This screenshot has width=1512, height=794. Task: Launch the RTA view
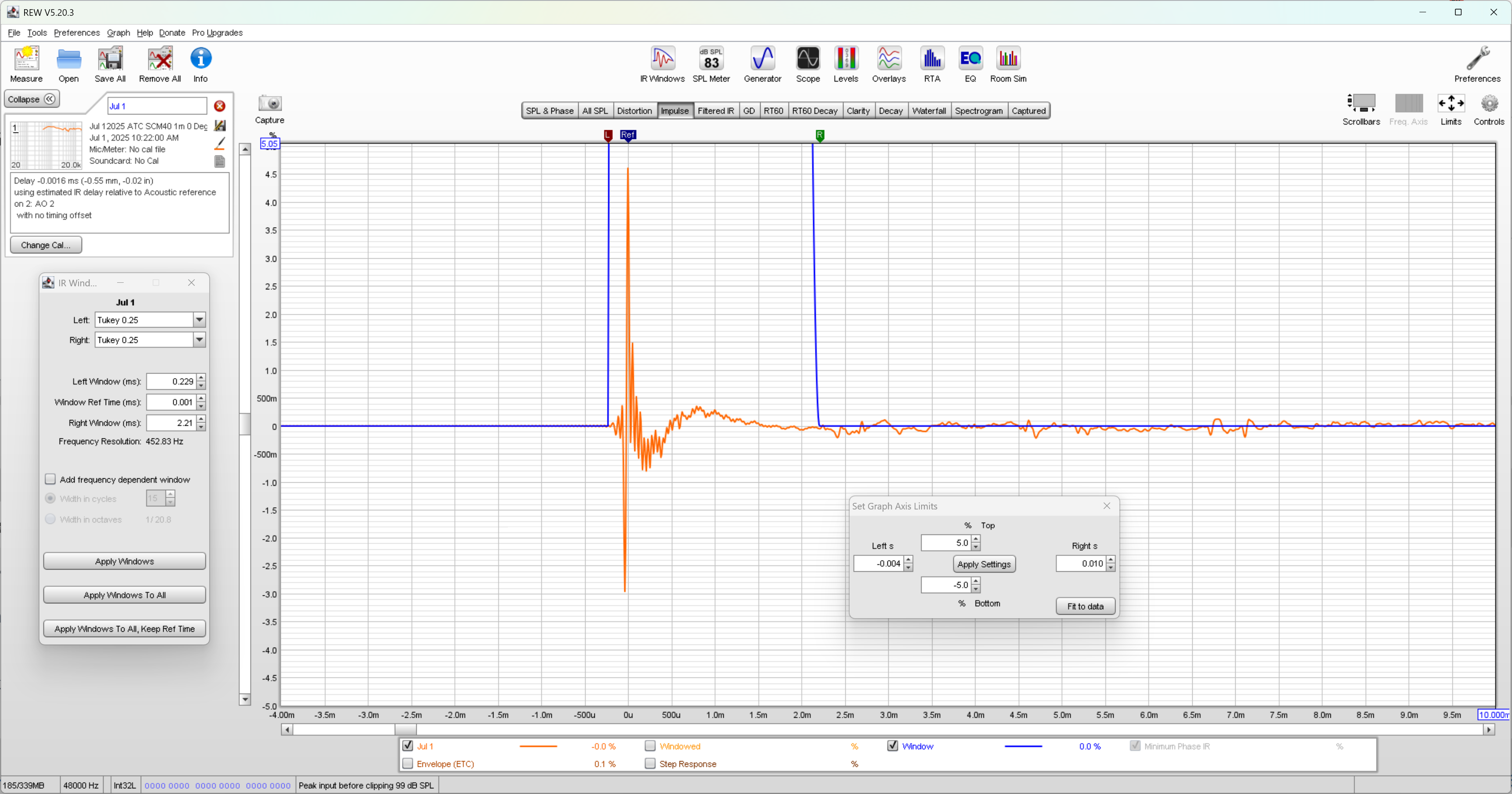pyautogui.click(x=932, y=64)
